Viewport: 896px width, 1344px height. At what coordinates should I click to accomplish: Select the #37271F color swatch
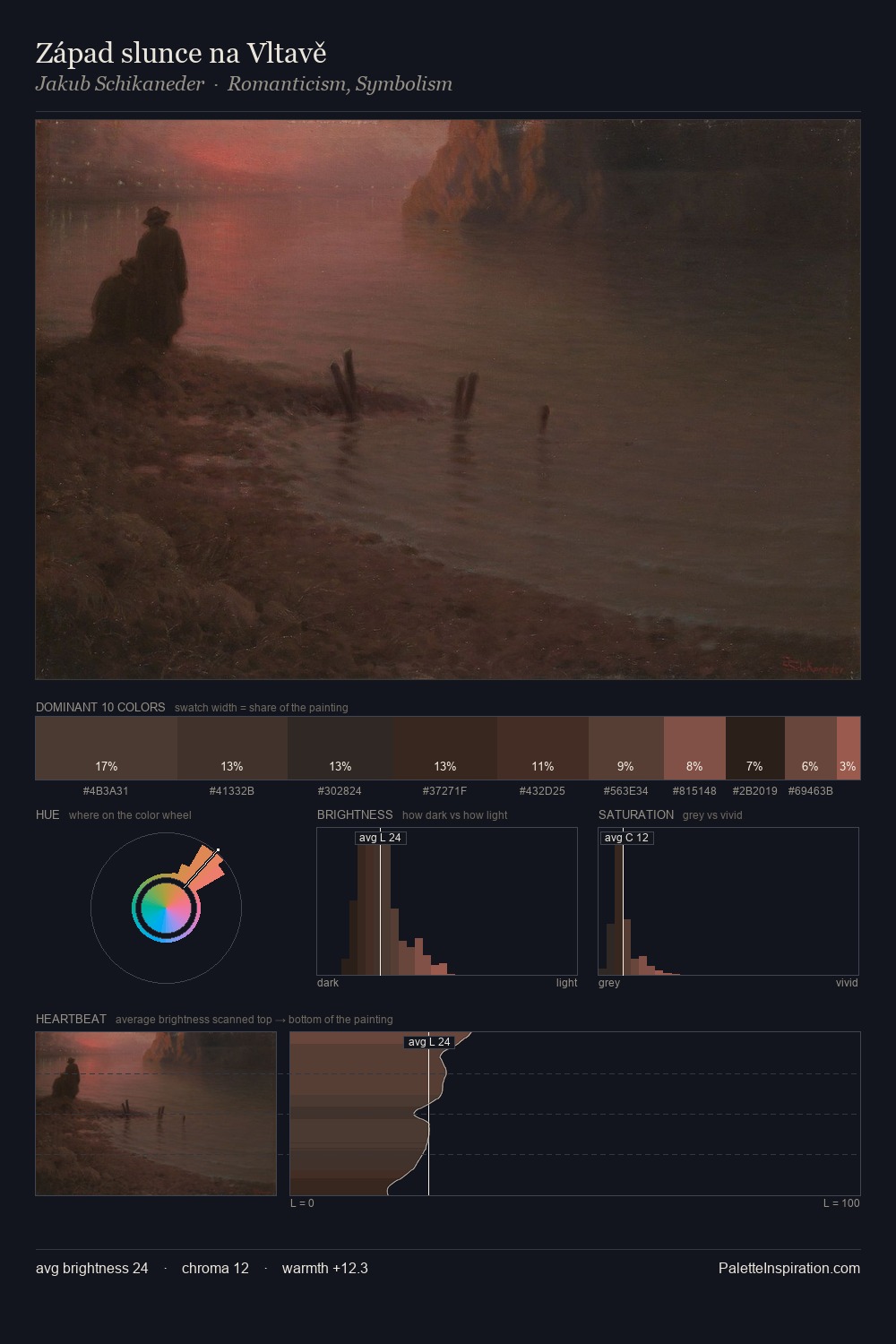445,748
